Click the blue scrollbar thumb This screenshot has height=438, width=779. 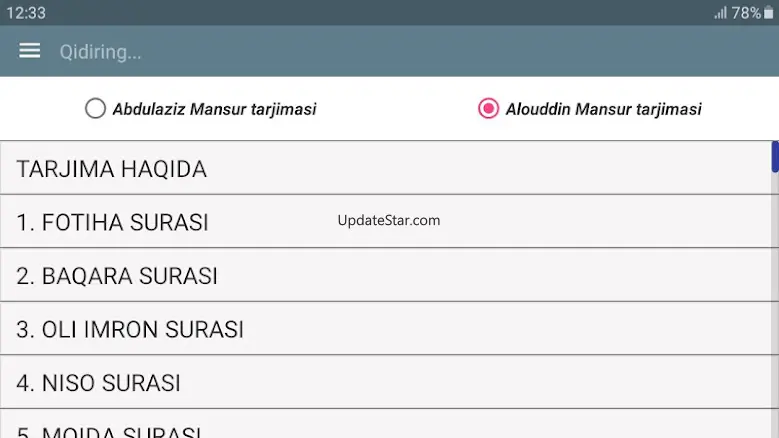(x=775, y=156)
